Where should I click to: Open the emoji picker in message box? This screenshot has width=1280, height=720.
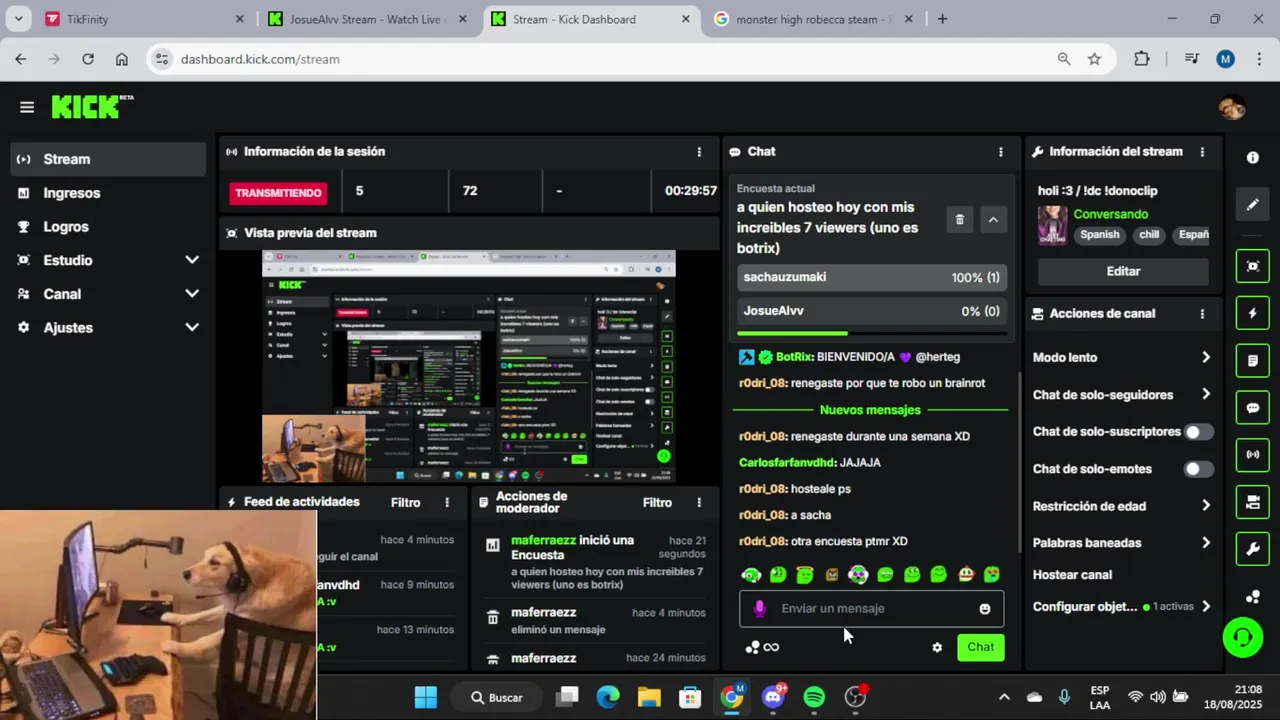985,609
